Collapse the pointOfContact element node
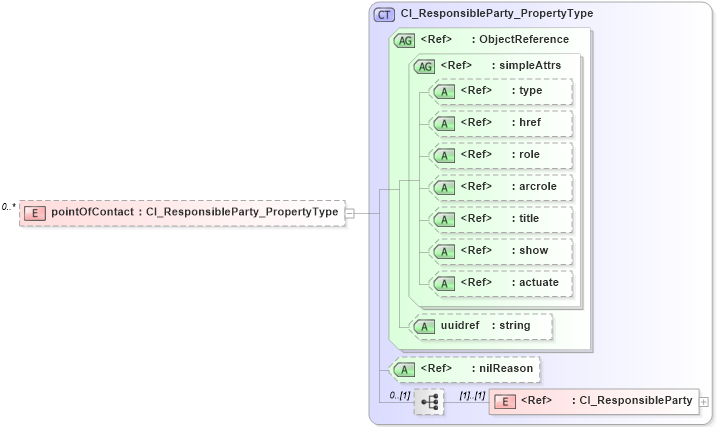Image resolution: width=717 pixels, height=427 pixels. (x=349, y=213)
